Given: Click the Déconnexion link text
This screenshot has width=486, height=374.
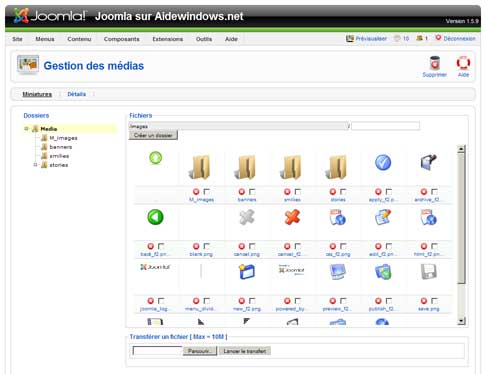Looking at the screenshot, I should point(459,38).
